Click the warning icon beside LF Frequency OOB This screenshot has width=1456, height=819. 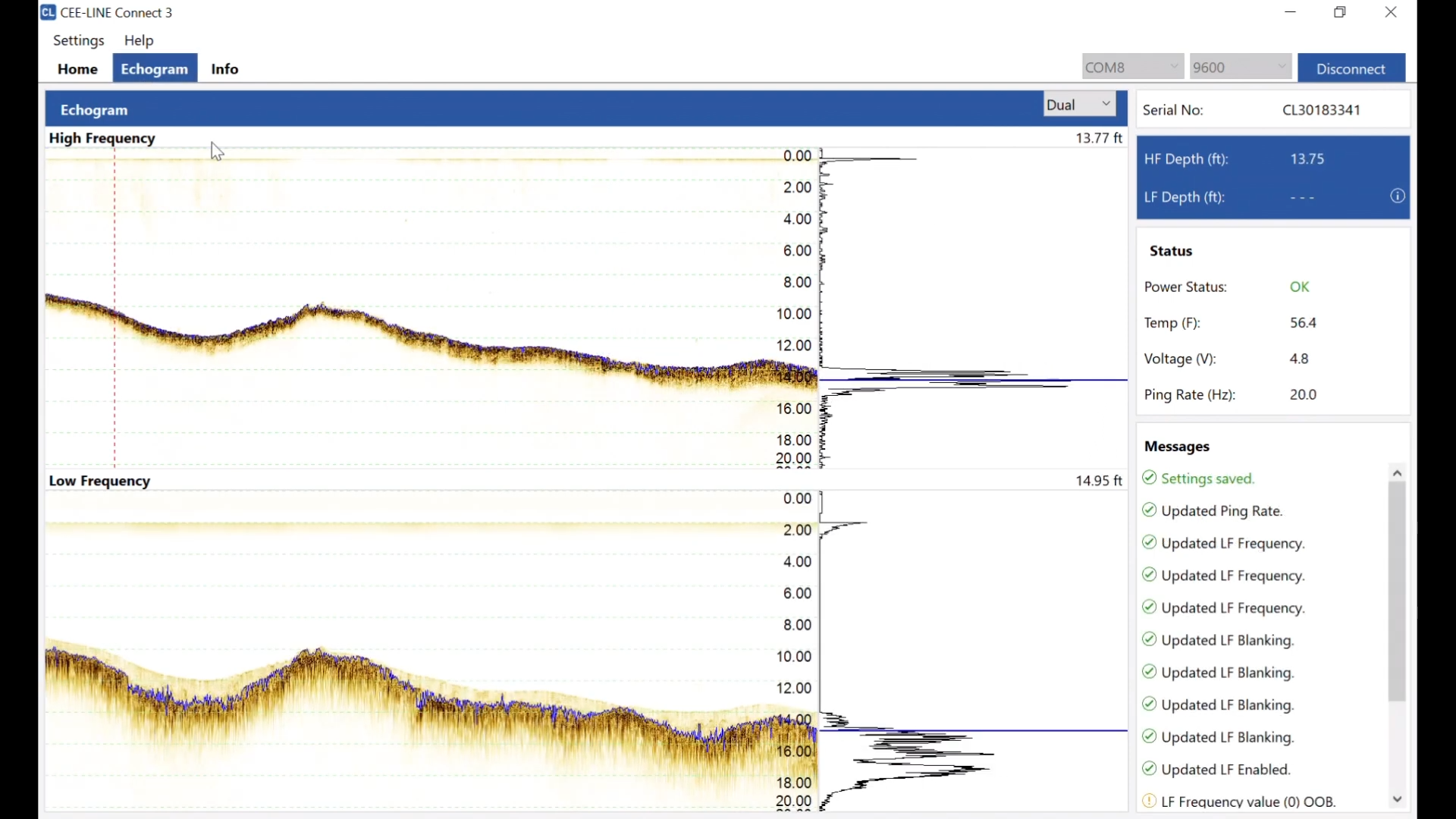pyautogui.click(x=1149, y=801)
